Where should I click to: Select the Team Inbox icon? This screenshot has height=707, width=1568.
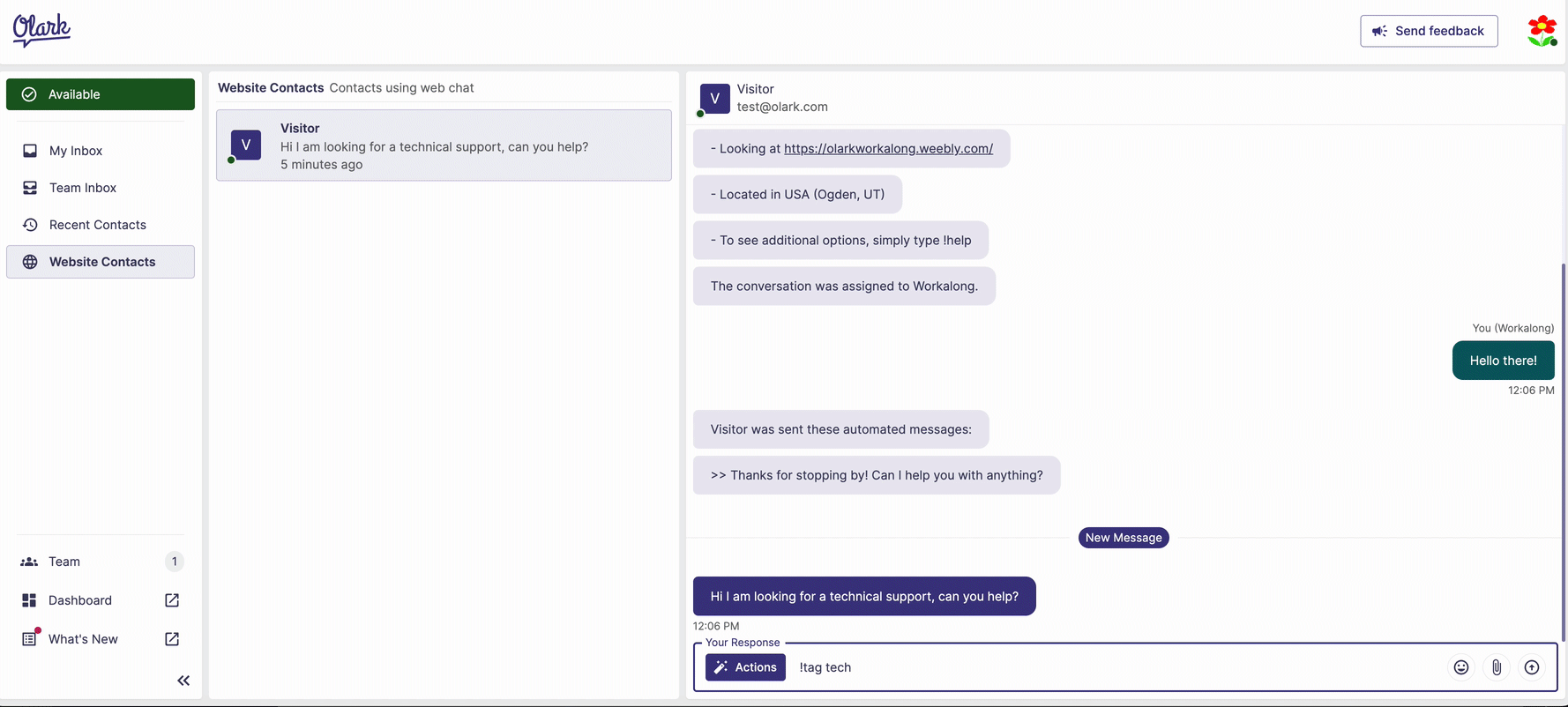pos(30,187)
